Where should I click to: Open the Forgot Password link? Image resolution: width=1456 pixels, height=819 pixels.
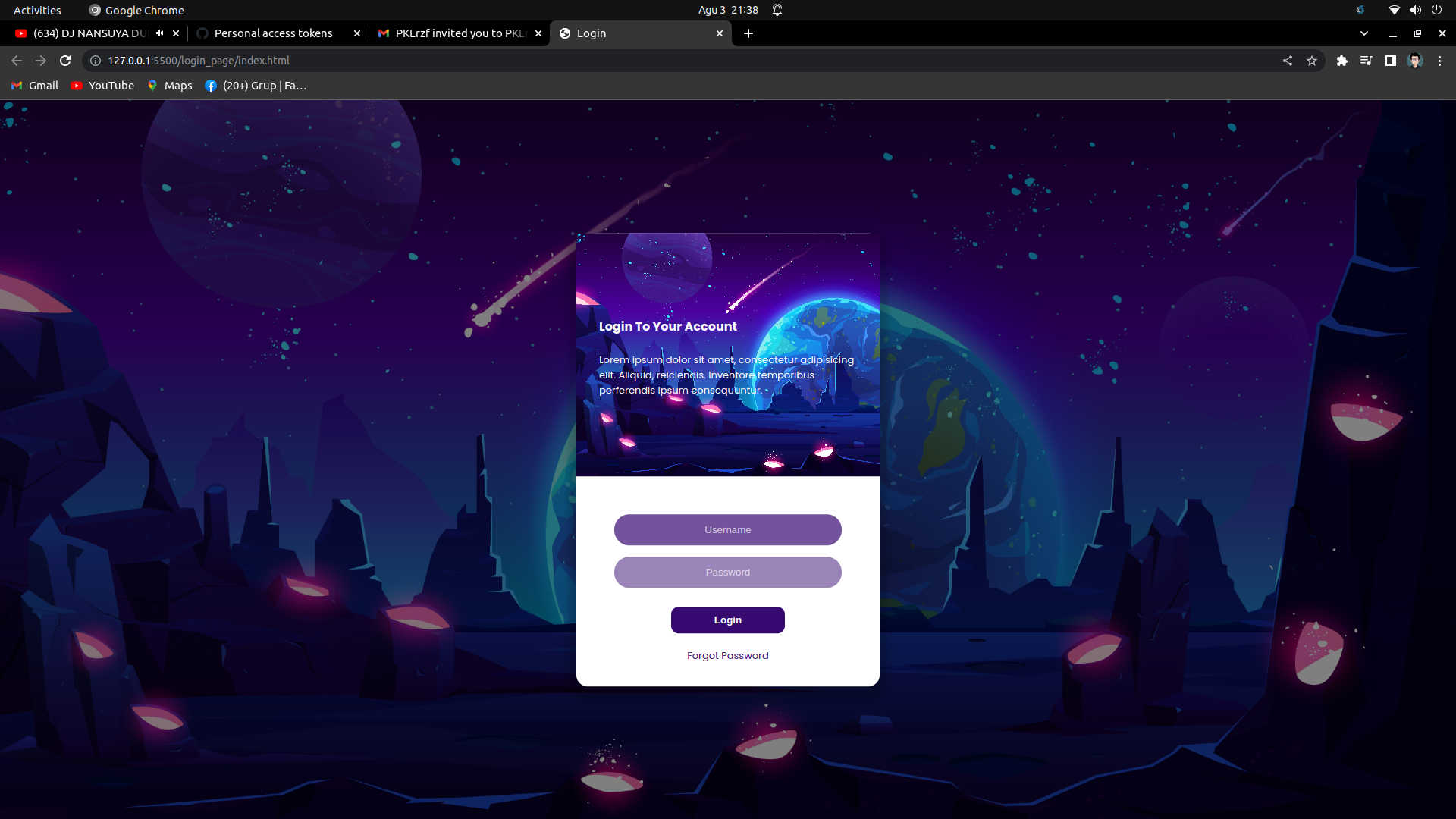tap(727, 655)
